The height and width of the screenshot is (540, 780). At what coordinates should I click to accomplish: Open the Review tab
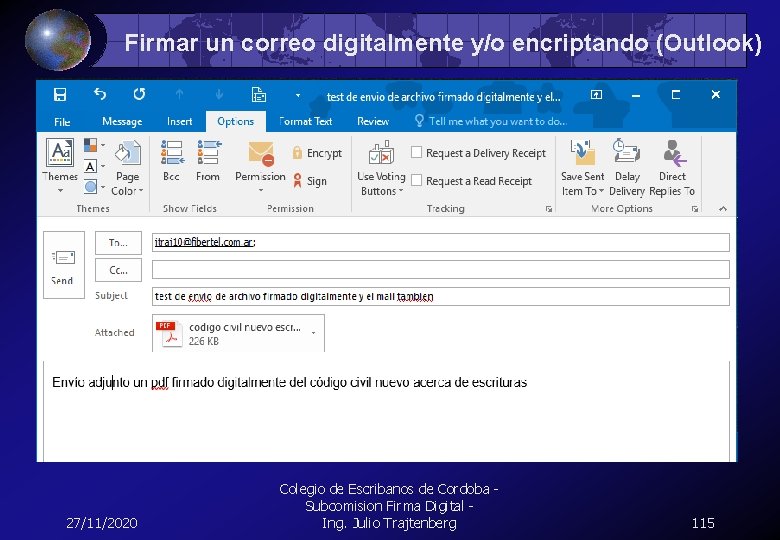(x=373, y=121)
